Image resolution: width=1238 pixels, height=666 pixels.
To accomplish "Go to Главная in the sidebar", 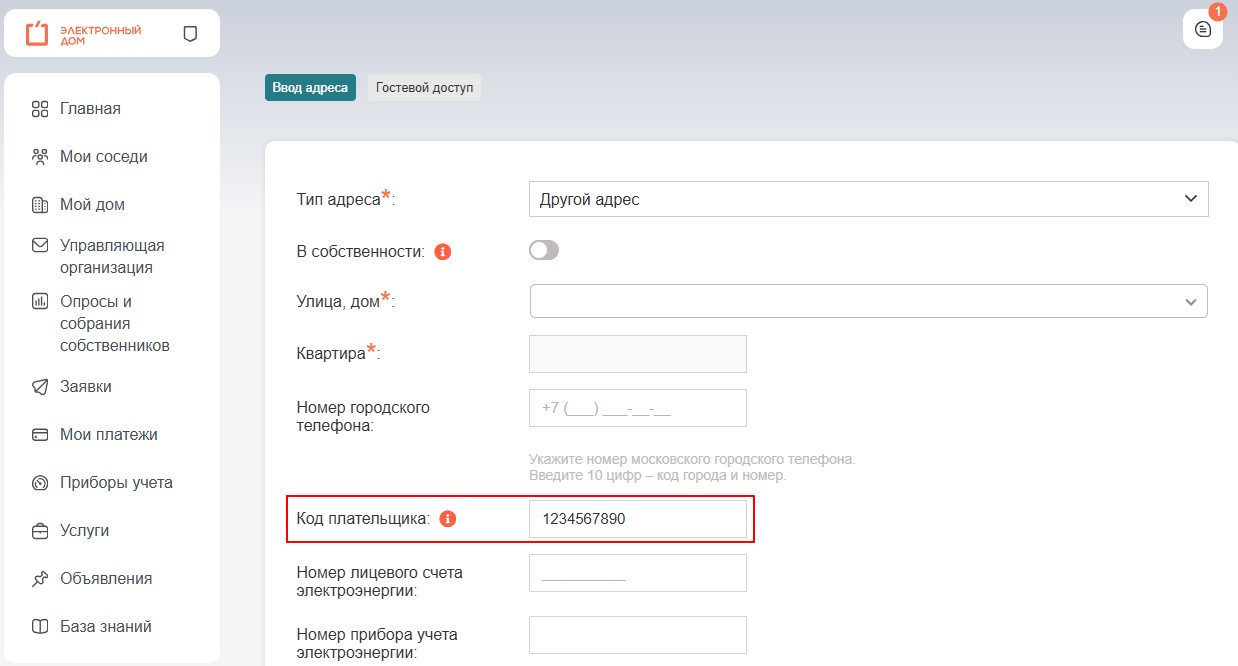I will [90, 109].
